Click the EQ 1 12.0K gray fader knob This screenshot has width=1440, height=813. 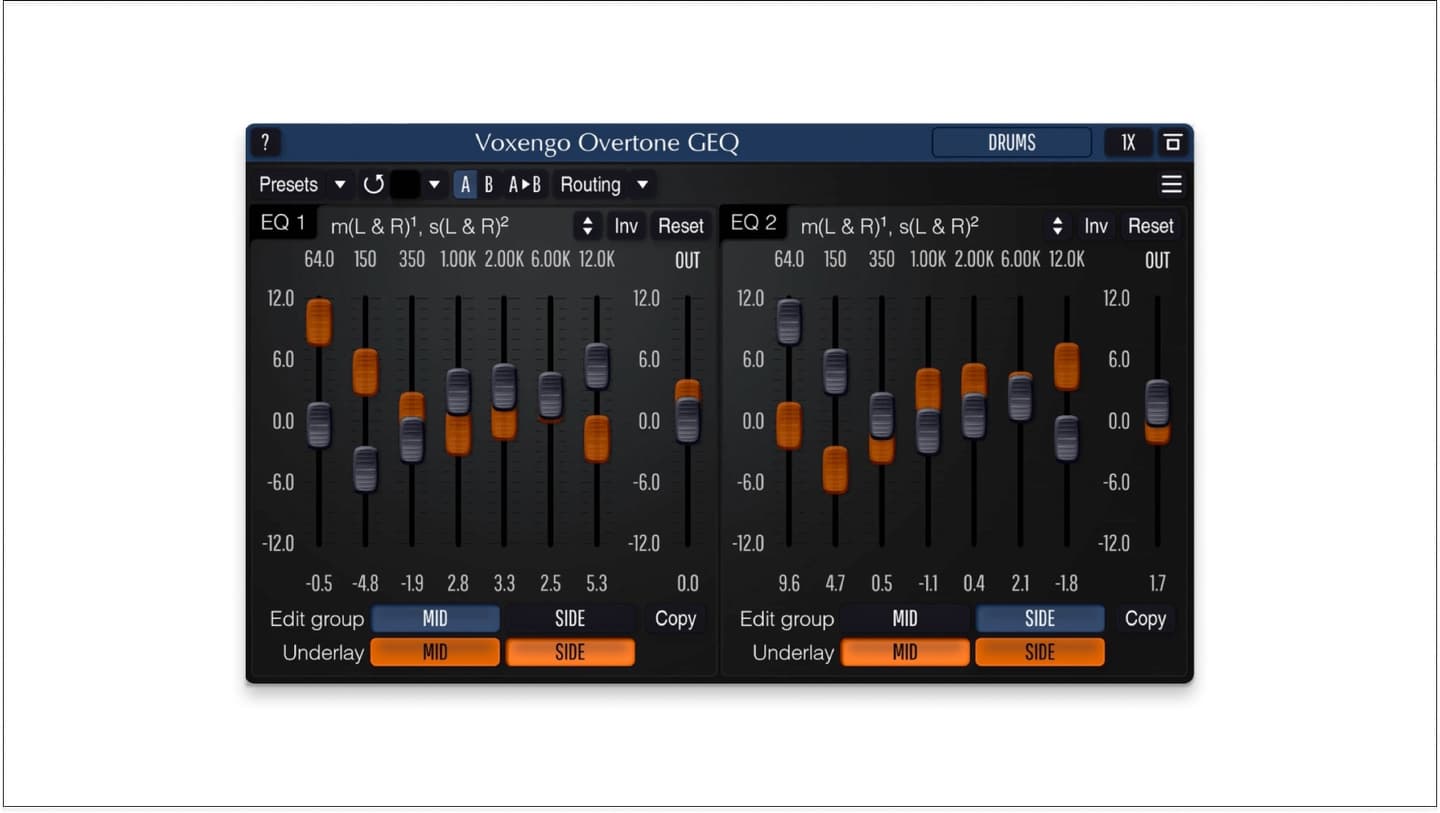click(x=597, y=366)
